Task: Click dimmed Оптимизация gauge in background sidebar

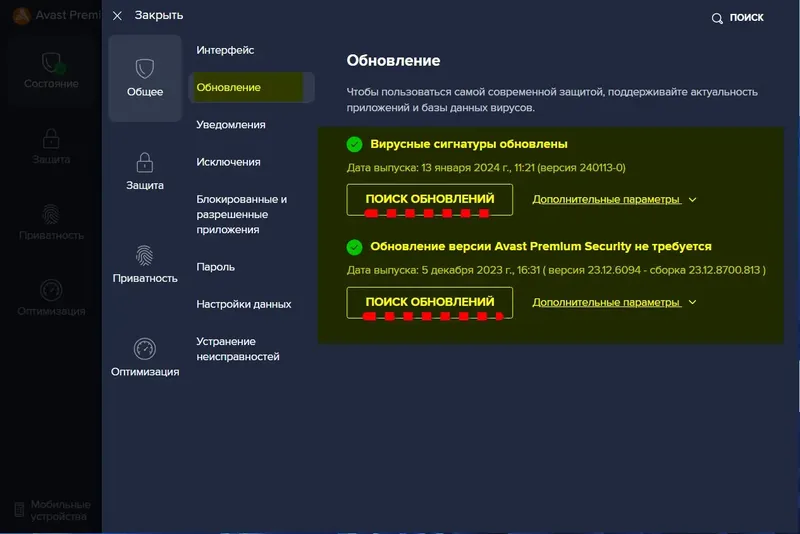Action: [51, 290]
